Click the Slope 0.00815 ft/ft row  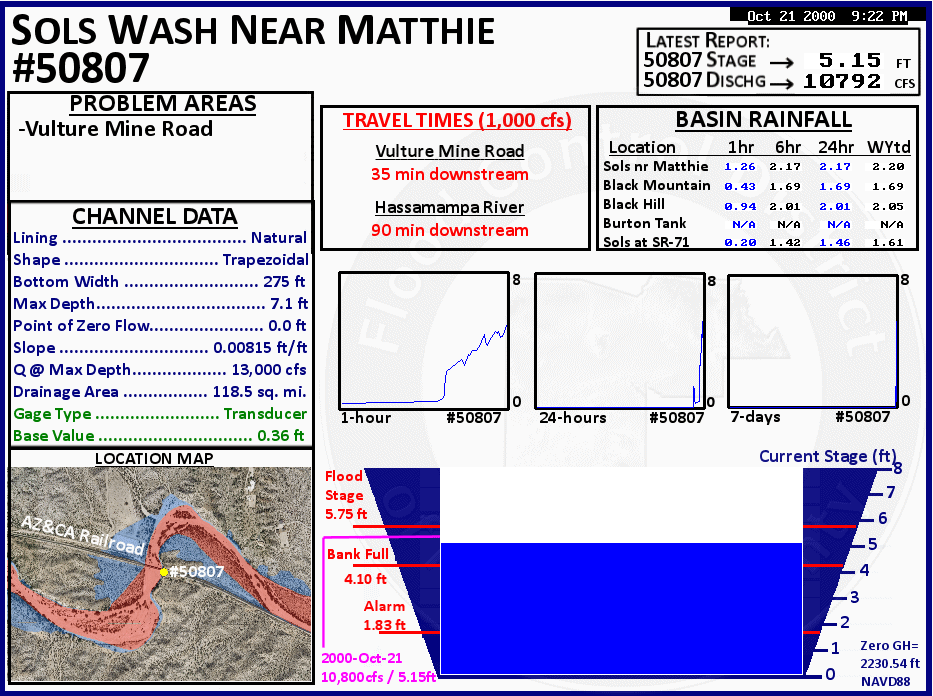click(160, 347)
